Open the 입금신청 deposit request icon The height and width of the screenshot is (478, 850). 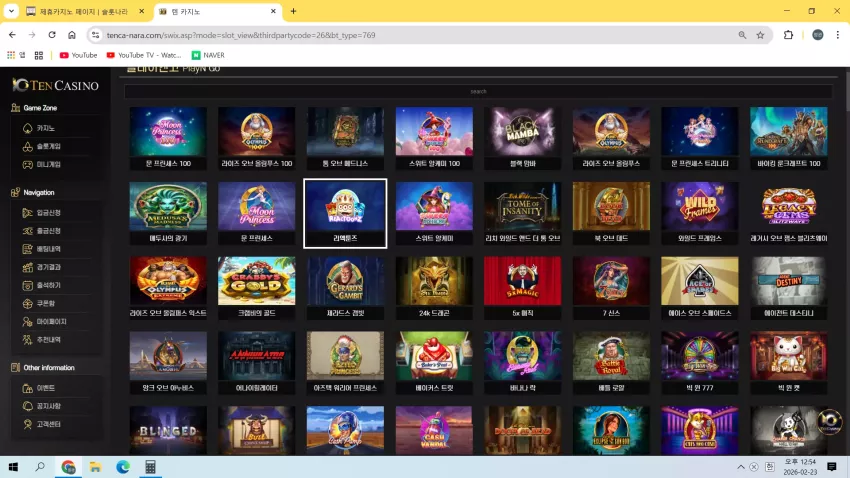[x=28, y=213]
